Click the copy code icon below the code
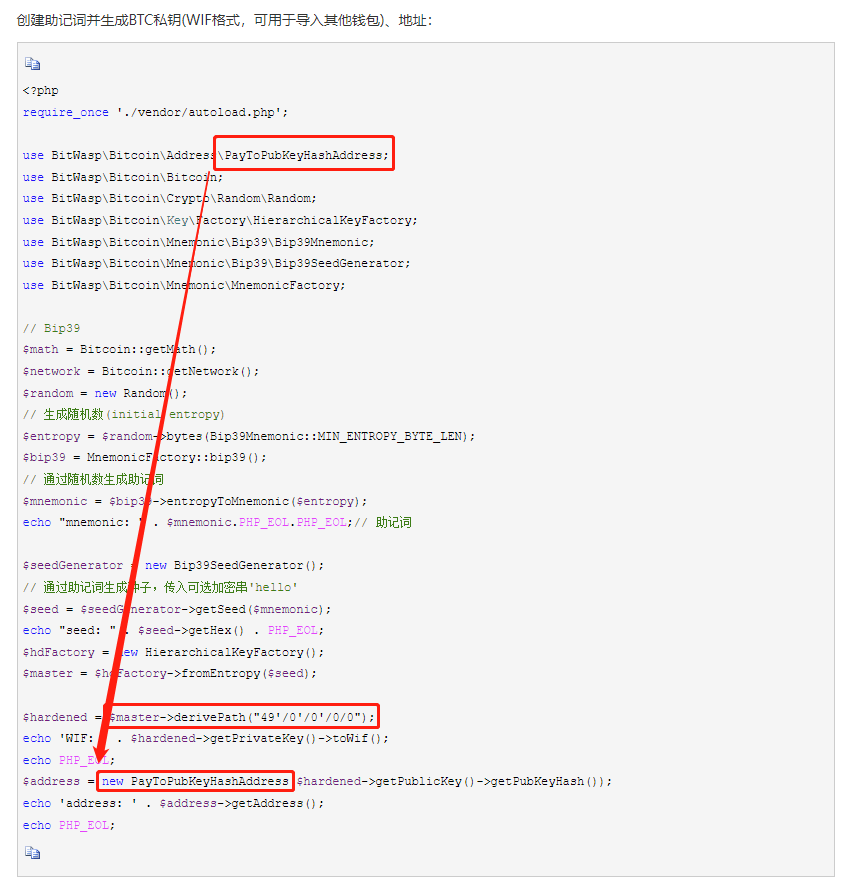This screenshot has width=850, height=890. coord(32,853)
